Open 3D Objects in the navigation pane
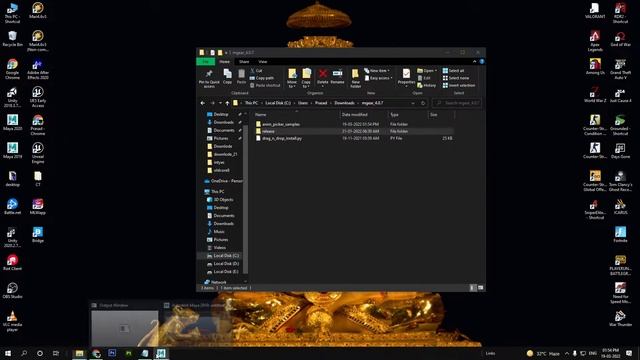This screenshot has height=360, width=640. pyautogui.click(x=223, y=200)
